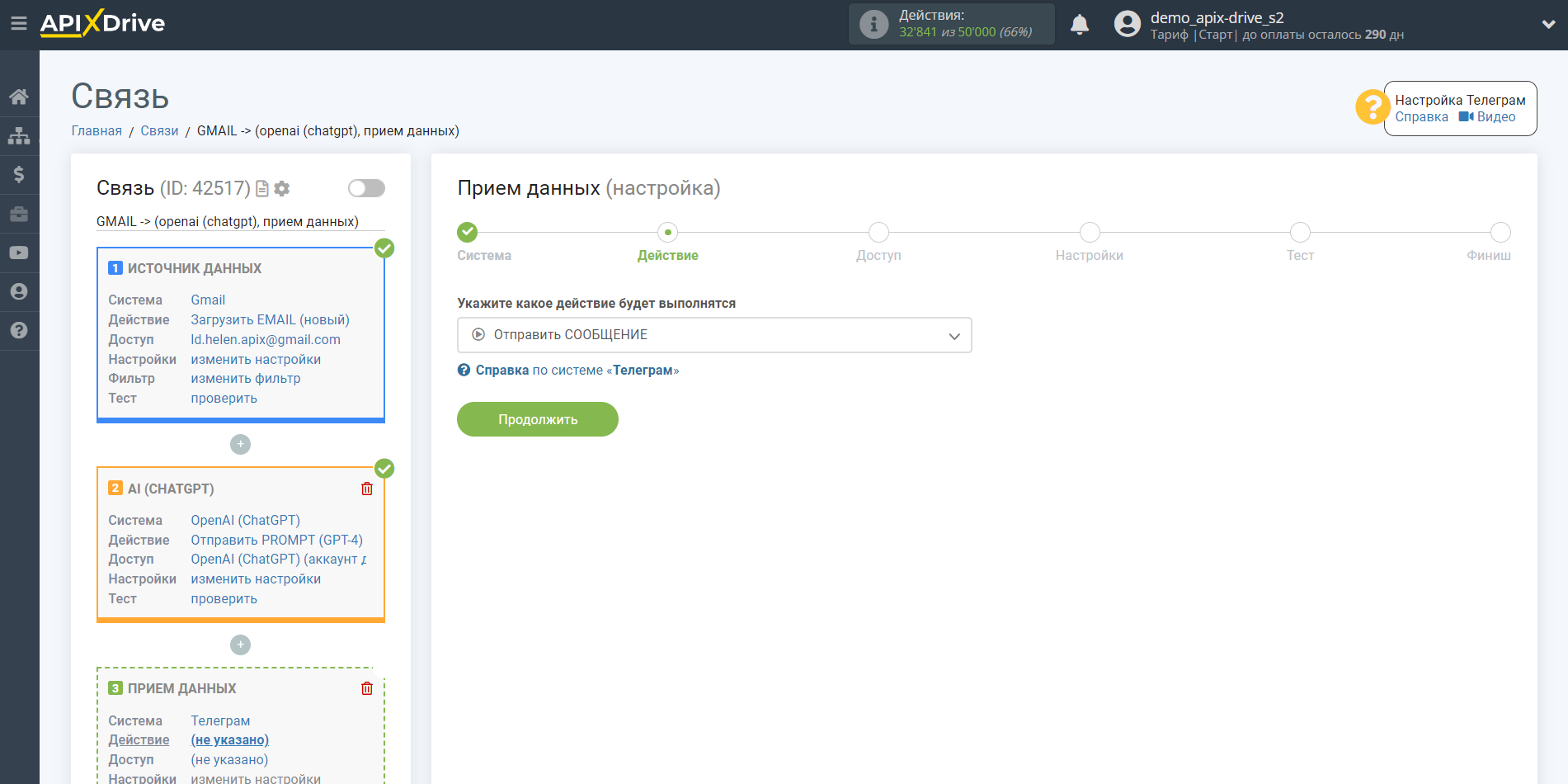The height and width of the screenshot is (784, 1568).
Task: Open ld.helen.apix@gmail.com access link
Action: pyautogui.click(x=266, y=339)
